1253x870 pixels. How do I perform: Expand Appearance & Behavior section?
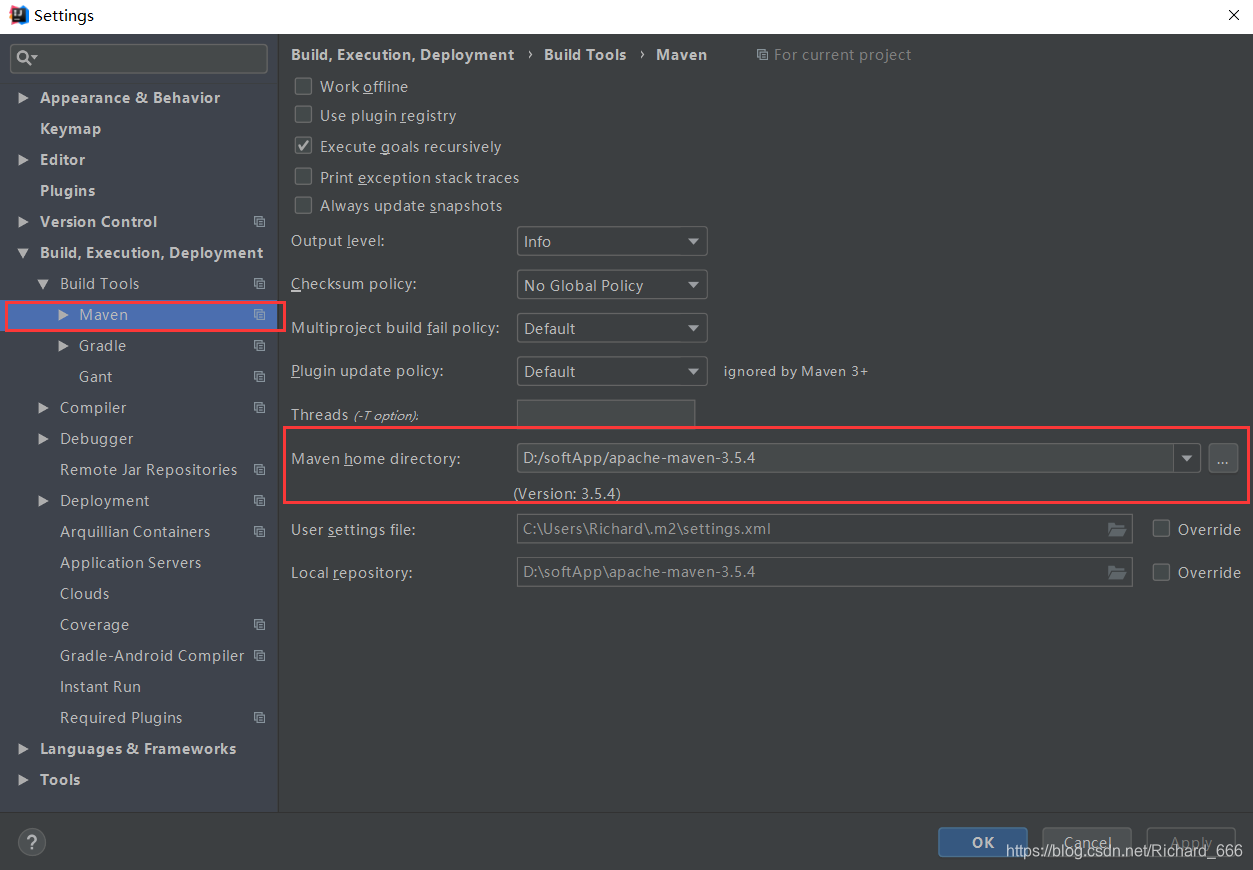23,98
